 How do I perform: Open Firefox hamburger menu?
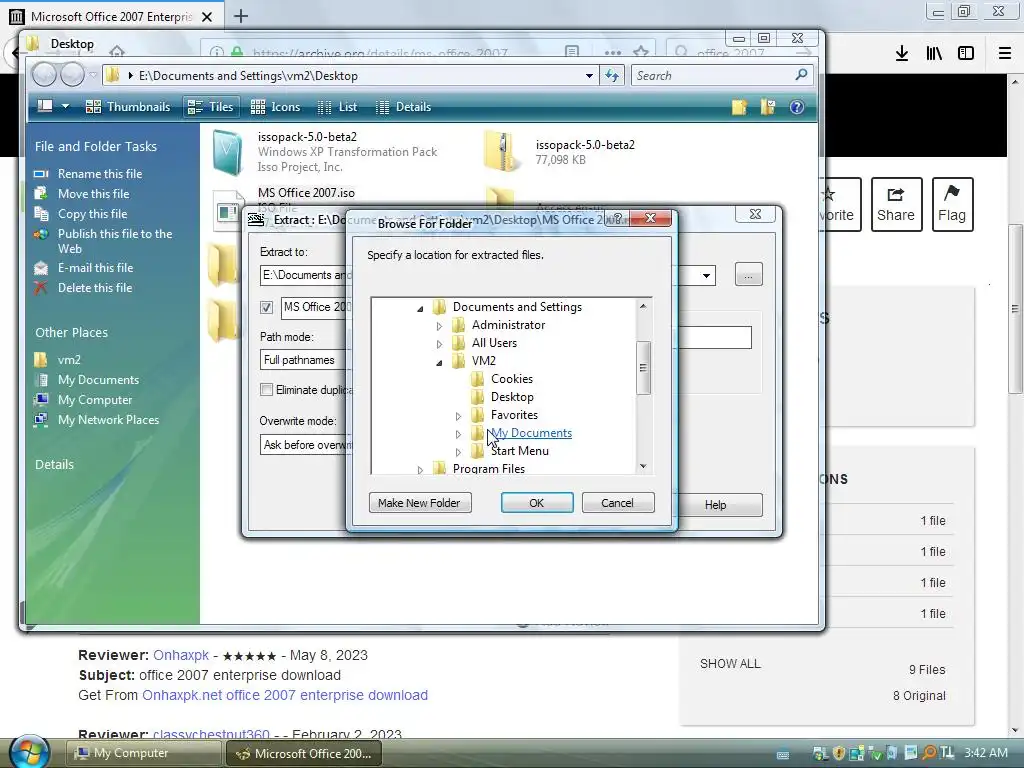(x=1004, y=53)
